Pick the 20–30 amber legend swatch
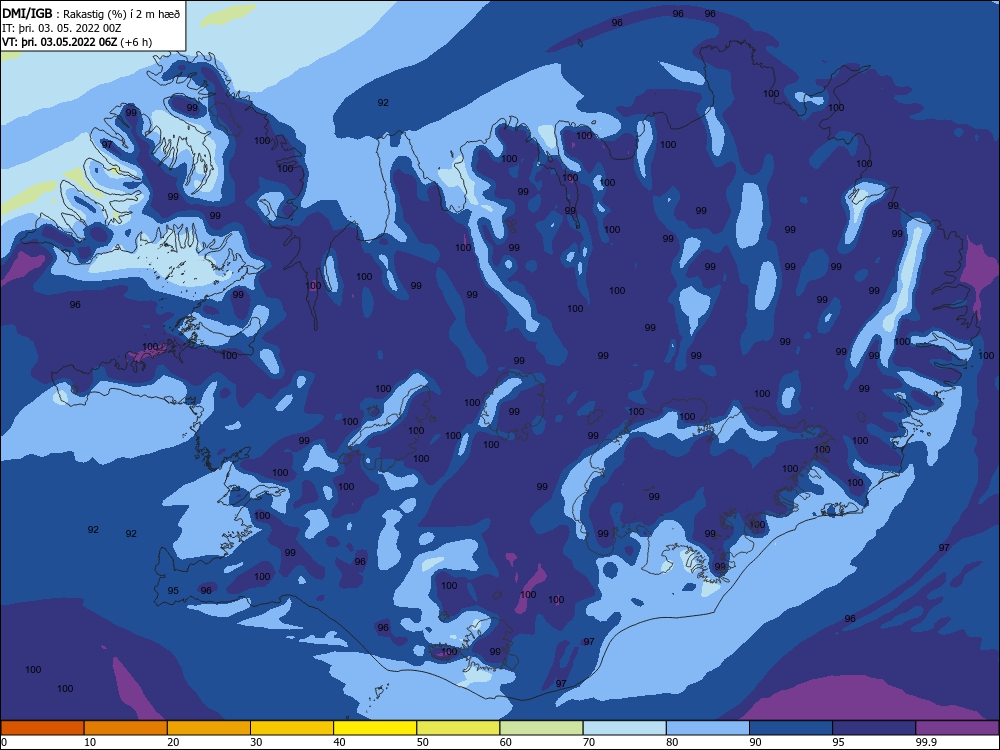 tap(209, 728)
